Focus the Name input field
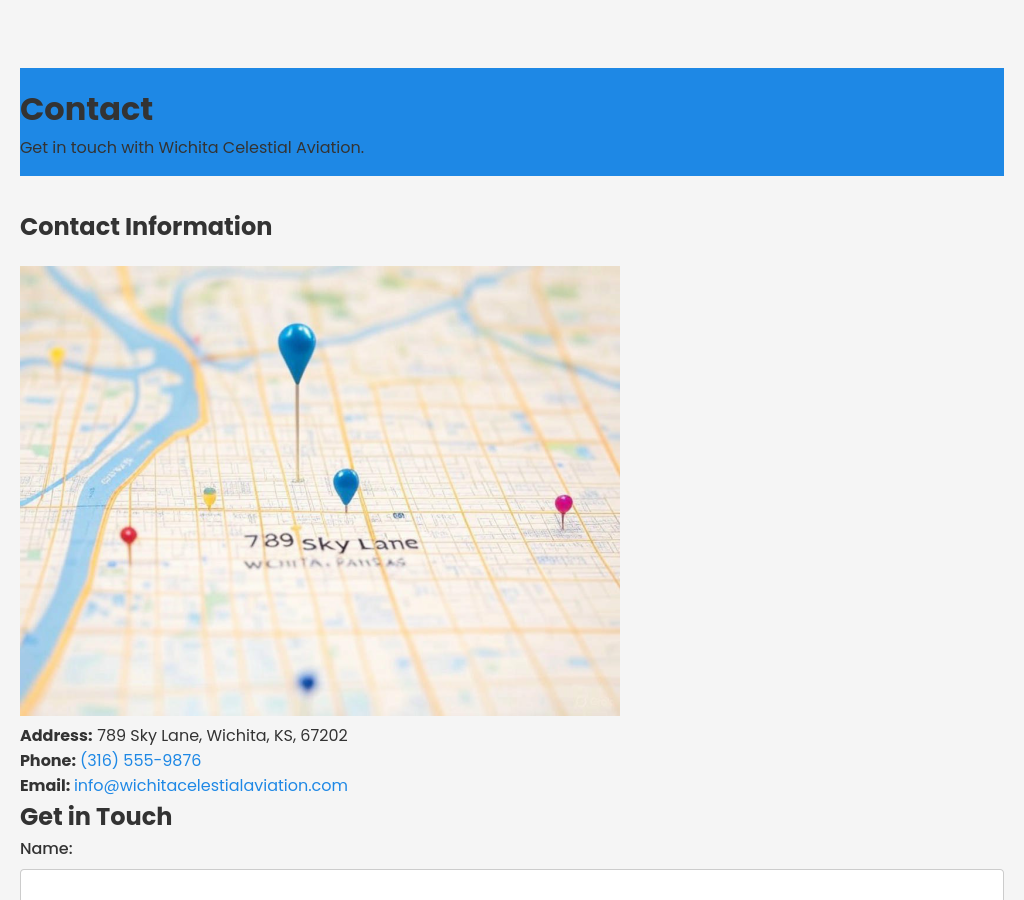Image resolution: width=1024 pixels, height=900 pixels. pyautogui.click(x=512, y=885)
